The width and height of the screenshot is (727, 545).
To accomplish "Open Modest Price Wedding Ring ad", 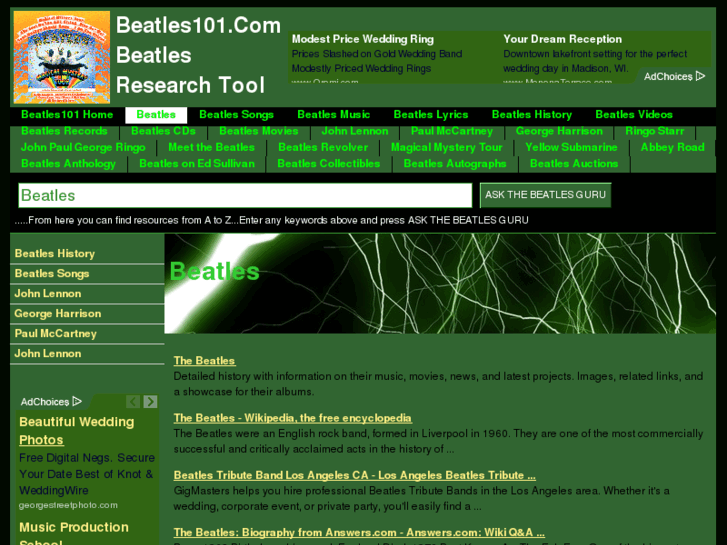I will (x=363, y=39).
